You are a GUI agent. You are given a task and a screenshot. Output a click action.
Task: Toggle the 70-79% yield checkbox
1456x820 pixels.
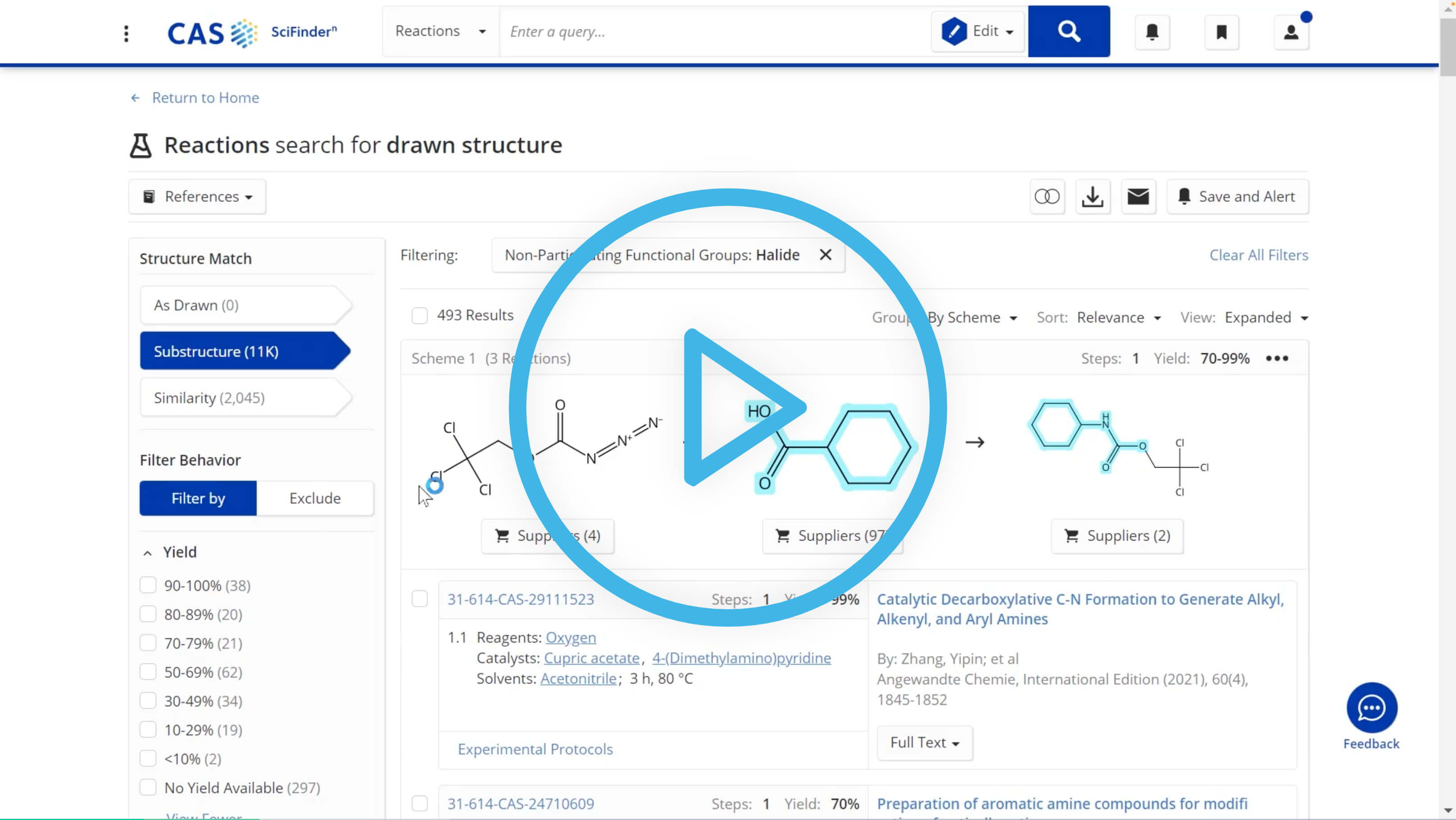pyautogui.click(x=148, y=643)
